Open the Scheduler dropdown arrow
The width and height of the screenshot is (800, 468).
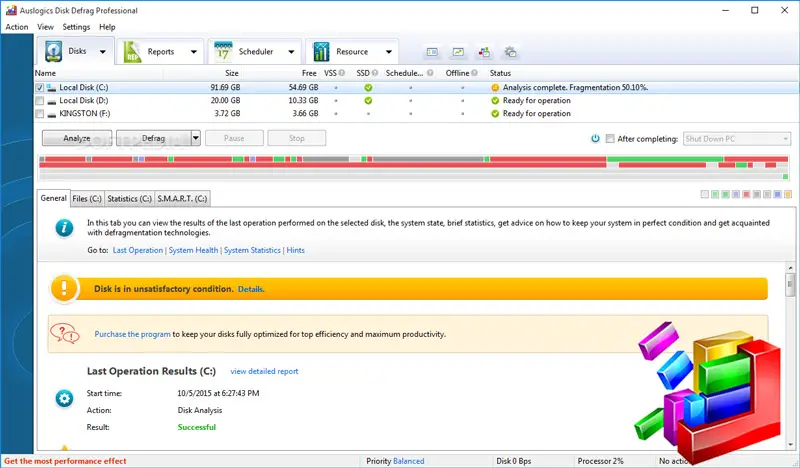click(291, 52)
